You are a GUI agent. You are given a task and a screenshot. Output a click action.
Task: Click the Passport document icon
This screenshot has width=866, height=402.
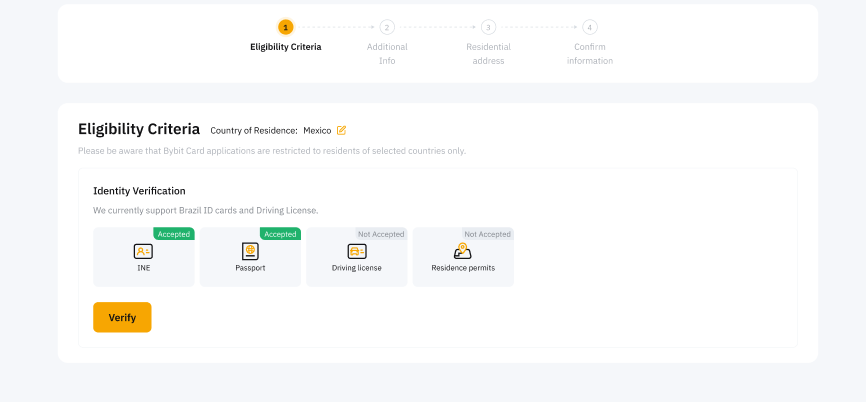[x=250, y=251]
